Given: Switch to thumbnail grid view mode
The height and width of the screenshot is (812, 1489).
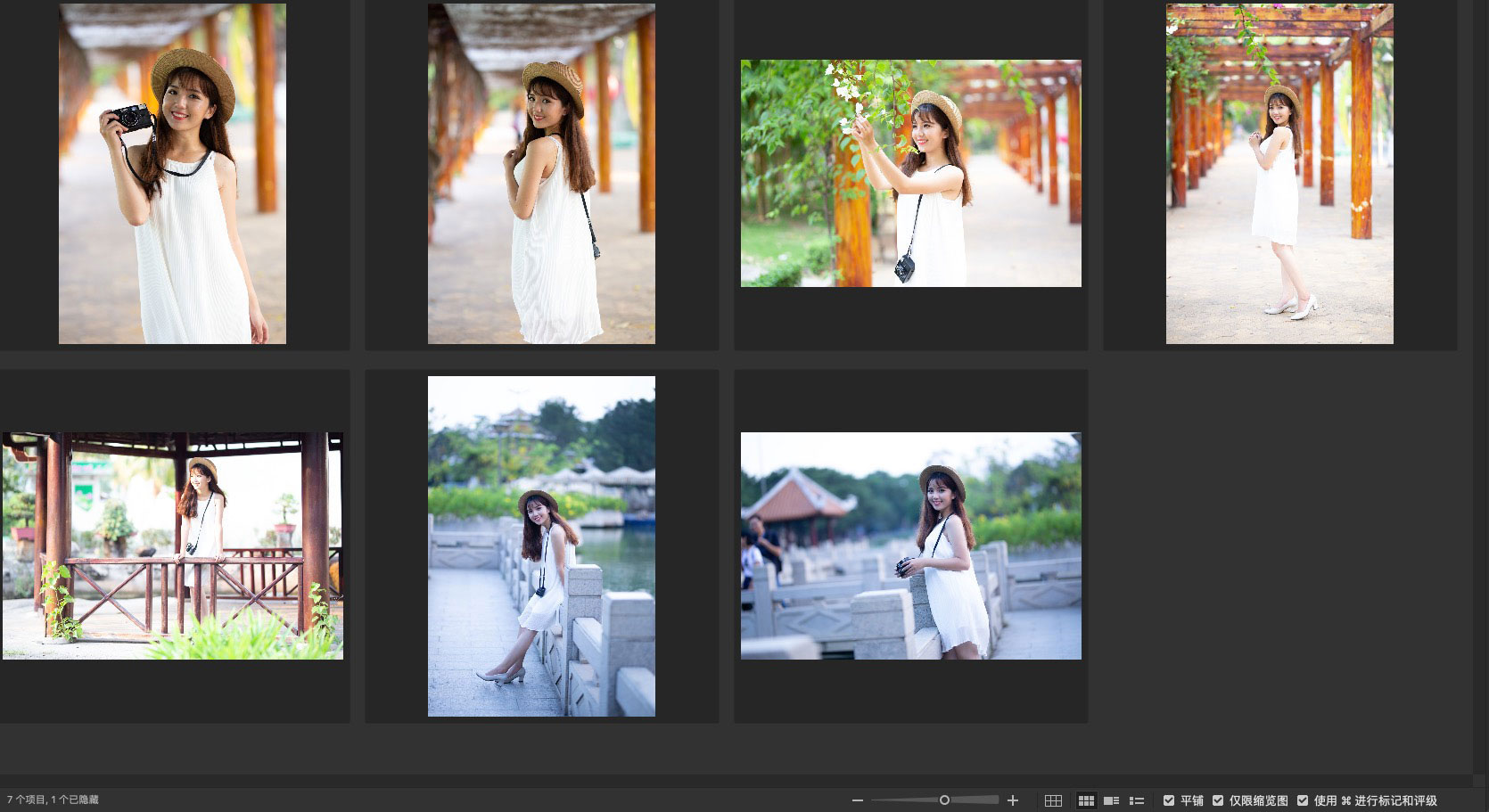Looking at the screenshot, I should 1086,800.
